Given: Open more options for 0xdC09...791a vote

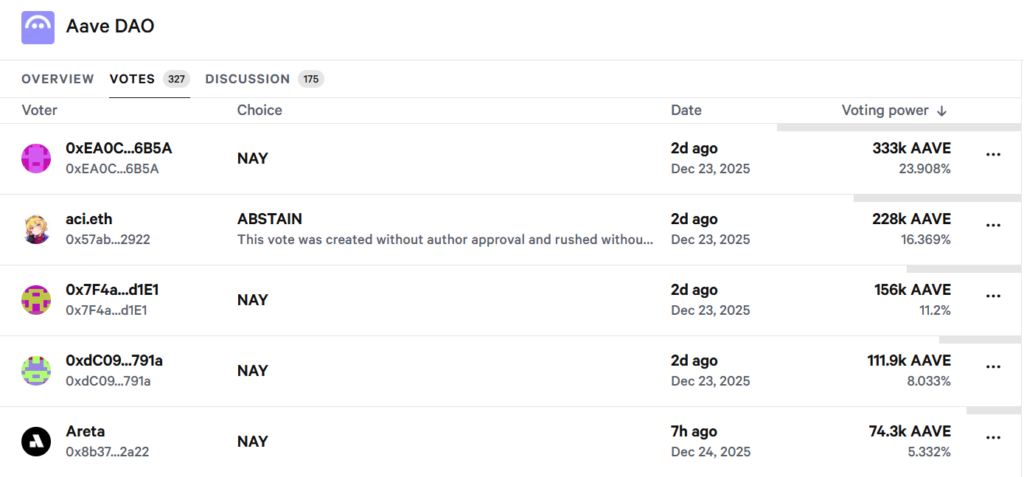Looking at the screenshot, I should click(x=993, y=367).
